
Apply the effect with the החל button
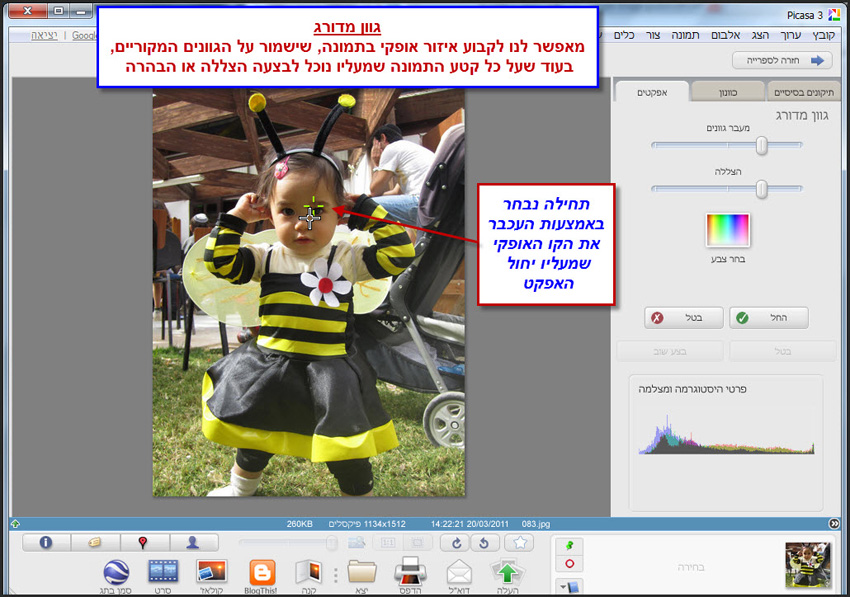pyautogui.click(x=769, y=318)
